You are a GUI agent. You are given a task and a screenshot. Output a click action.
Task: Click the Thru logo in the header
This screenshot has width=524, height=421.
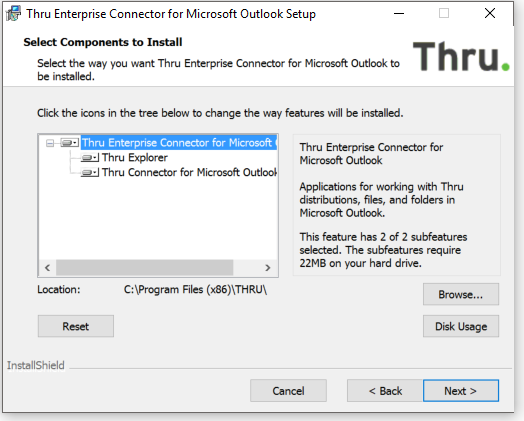click(461, 56)
